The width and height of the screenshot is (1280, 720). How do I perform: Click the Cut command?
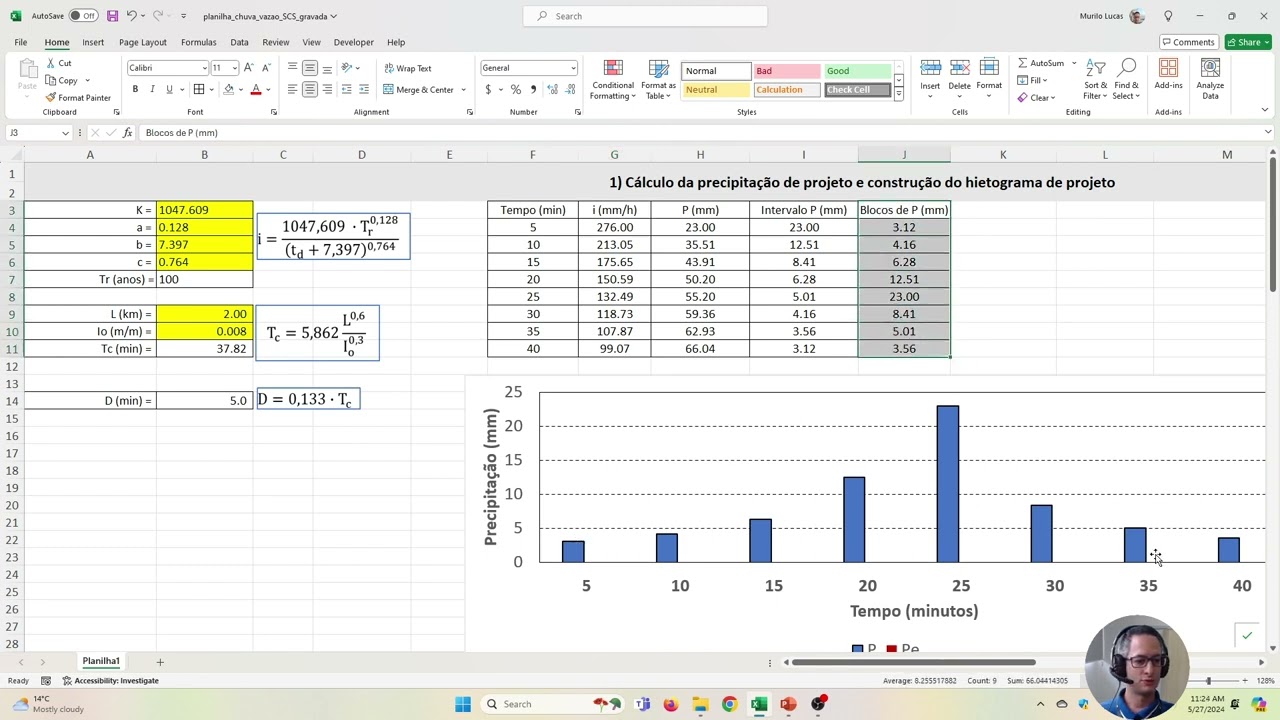(58, 63)
